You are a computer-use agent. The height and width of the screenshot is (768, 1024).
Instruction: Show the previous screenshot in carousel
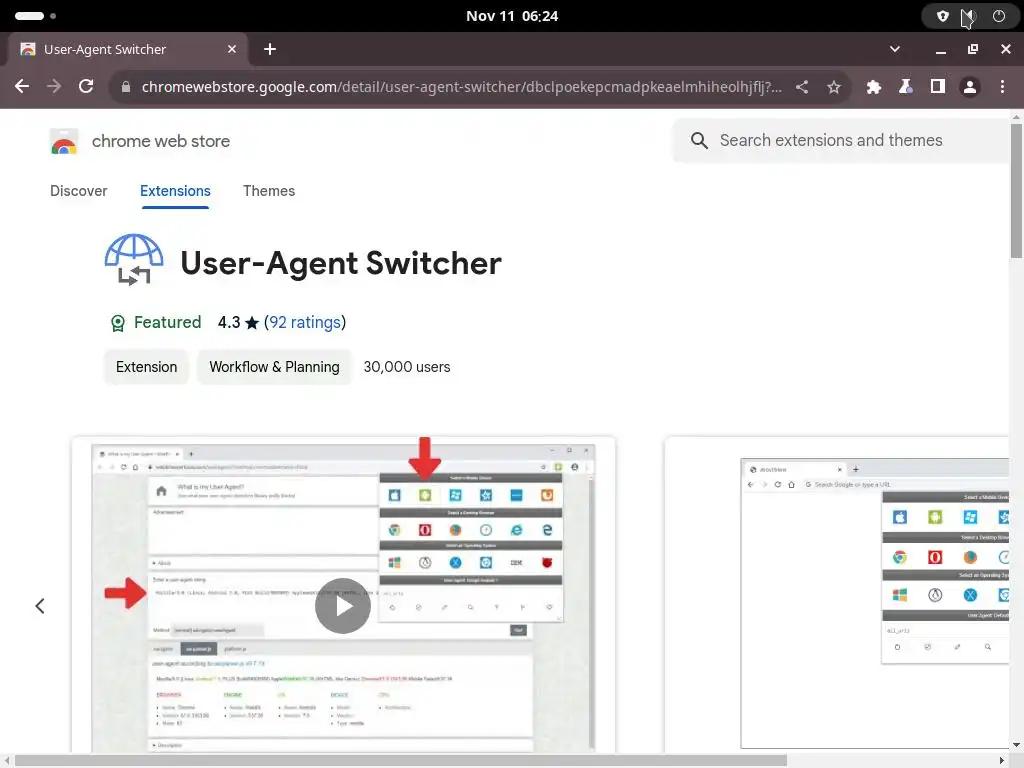[x=40, y=606]
